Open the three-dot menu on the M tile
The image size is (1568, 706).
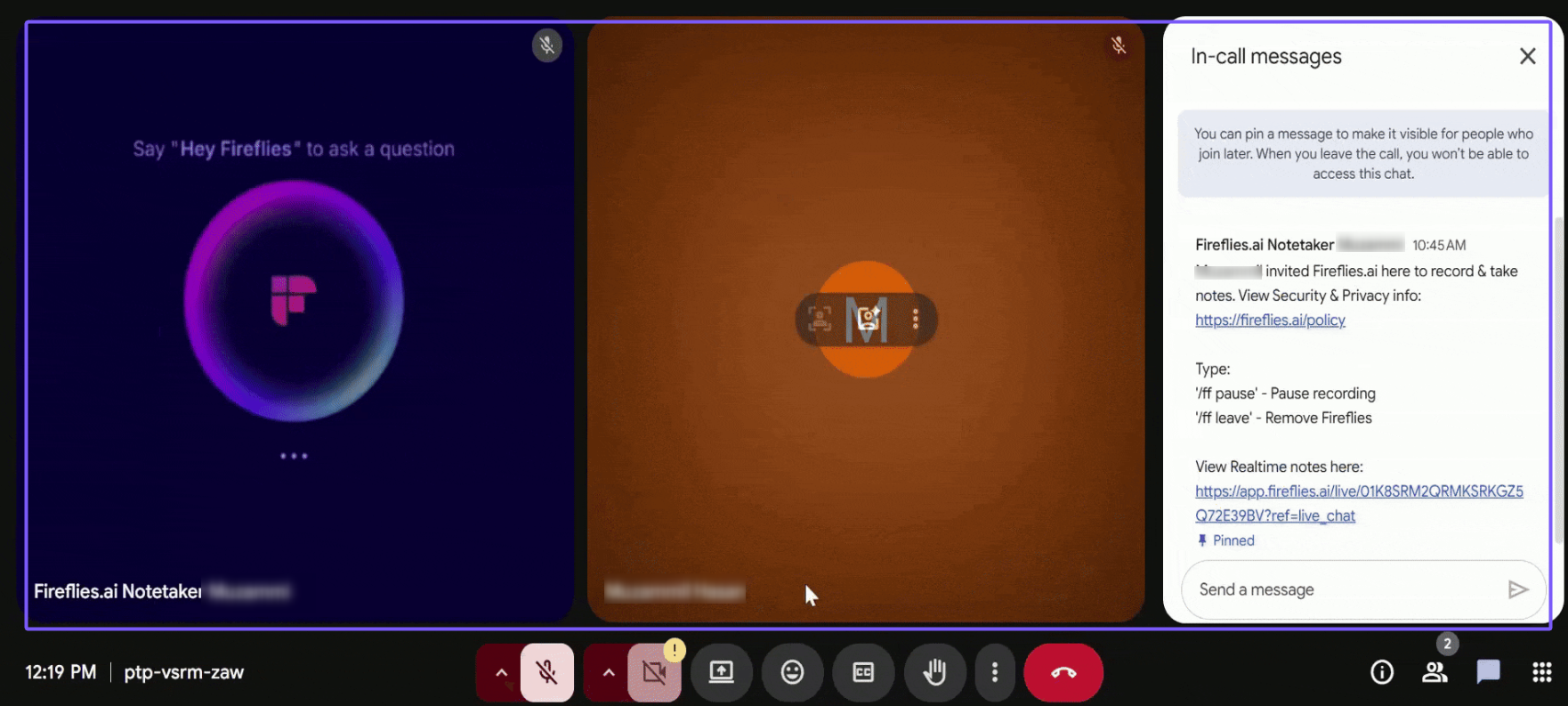(915, 319)
